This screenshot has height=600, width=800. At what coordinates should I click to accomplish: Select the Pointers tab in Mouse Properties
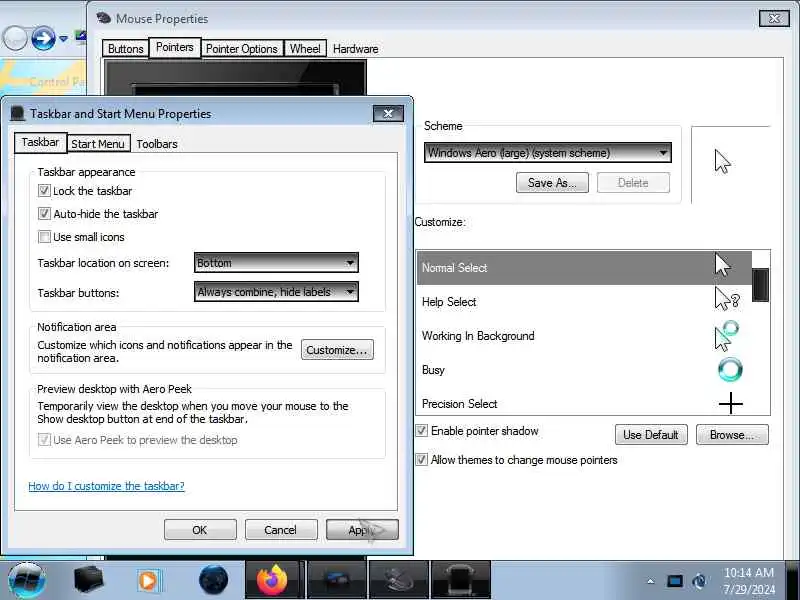[174, 47]
